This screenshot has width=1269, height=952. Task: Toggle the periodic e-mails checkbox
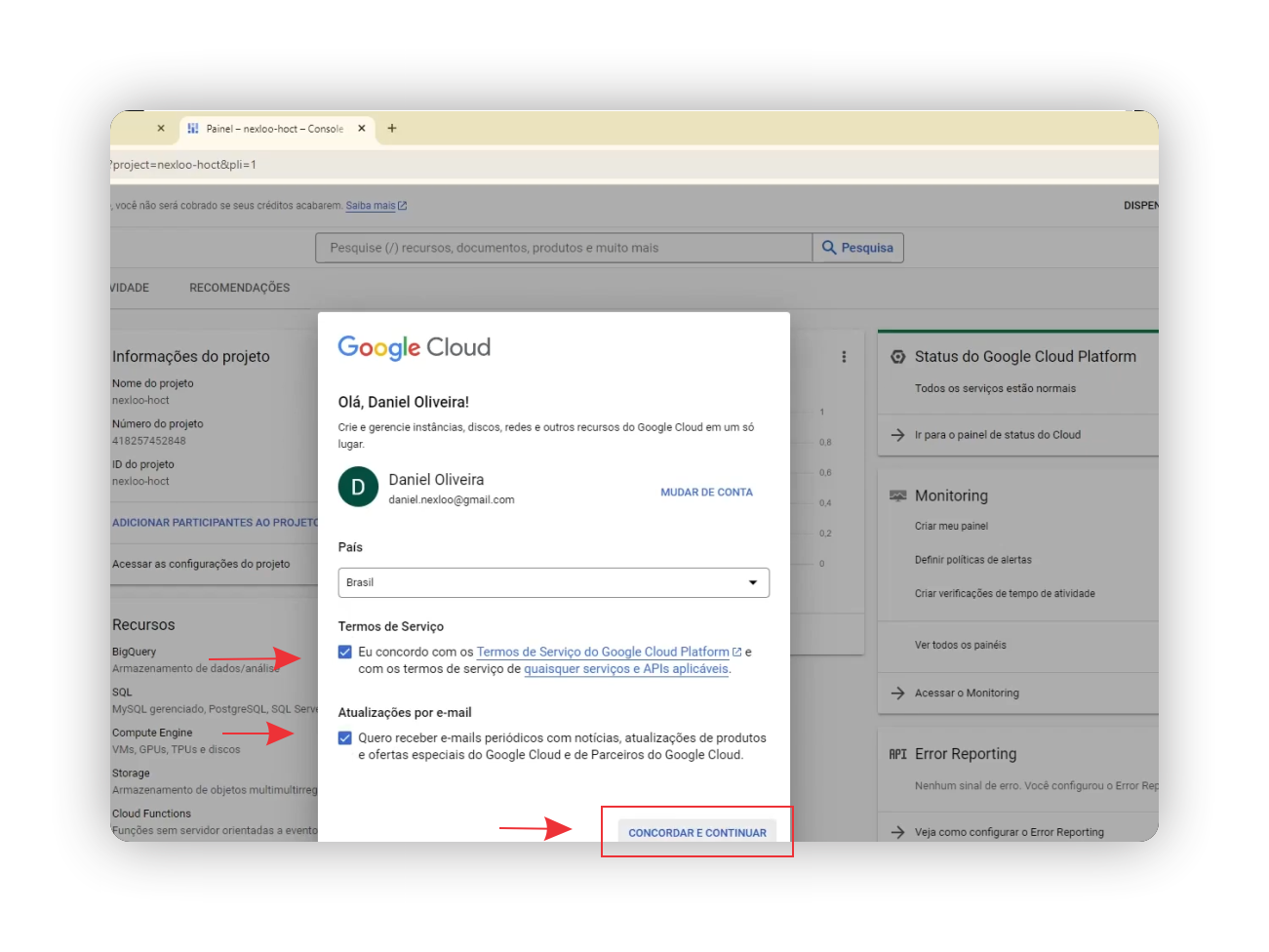pos(345,738)
